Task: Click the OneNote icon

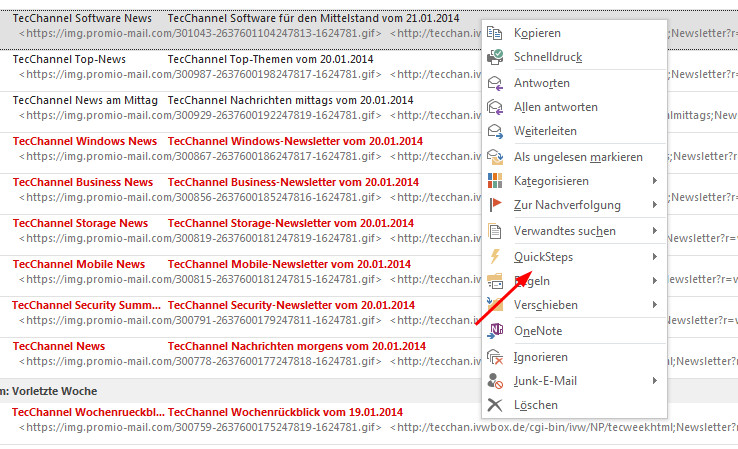Action: 495,331
